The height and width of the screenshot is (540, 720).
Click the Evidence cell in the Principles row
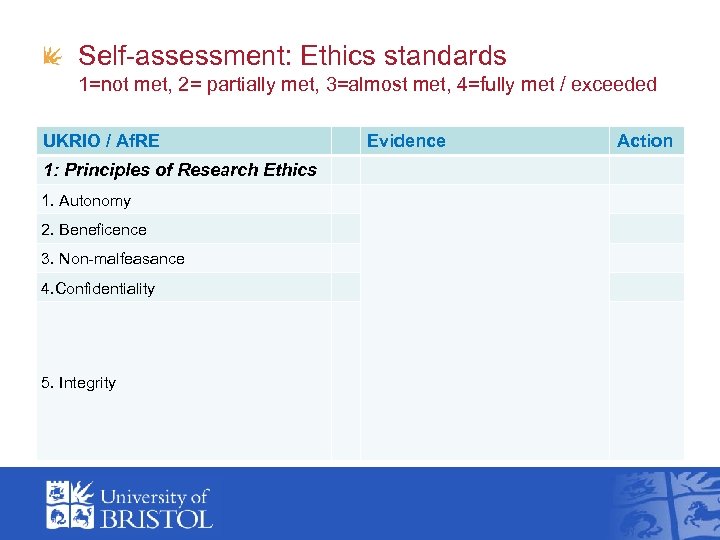point(484,170)
